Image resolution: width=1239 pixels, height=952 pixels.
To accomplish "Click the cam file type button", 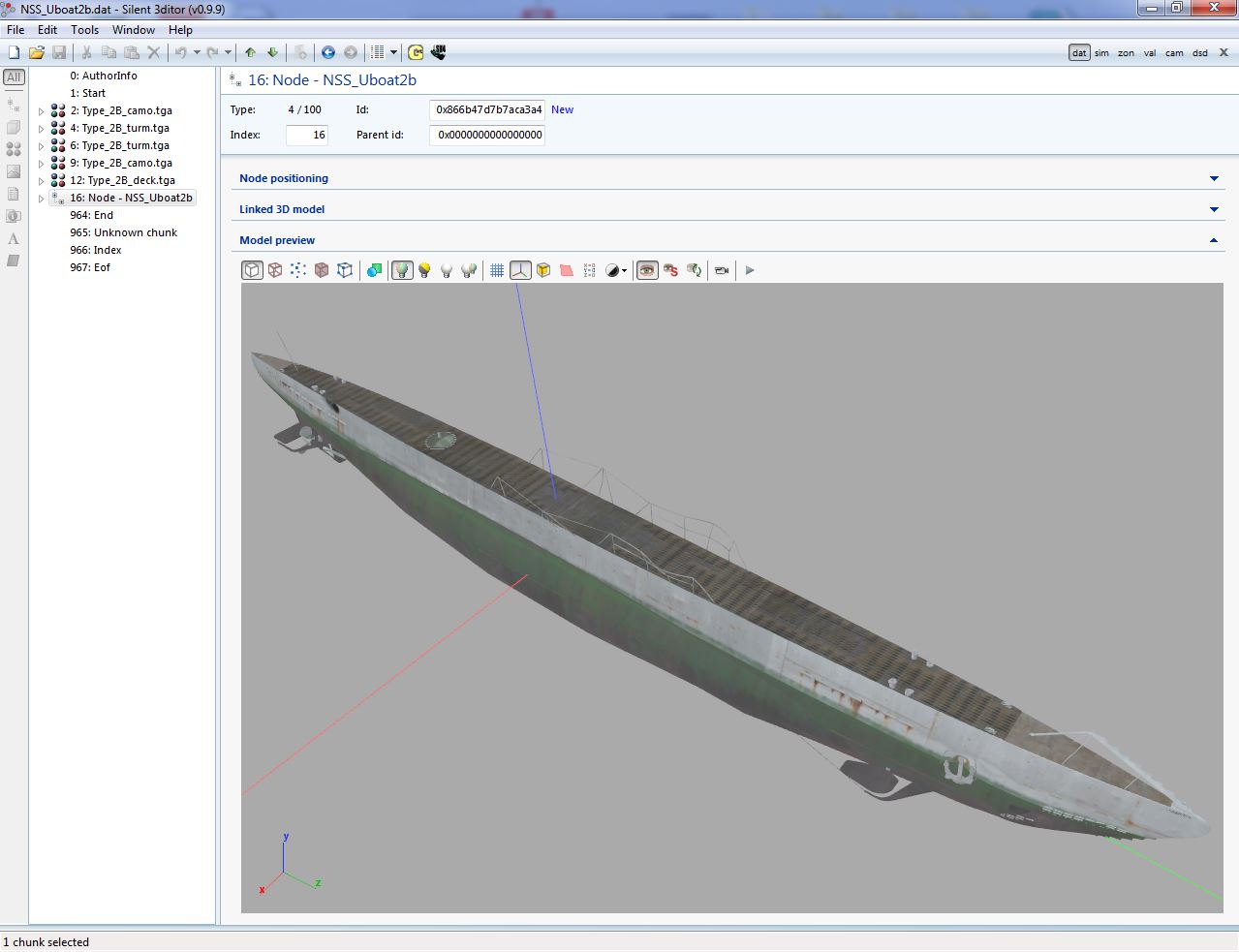I will (1174, 53).
